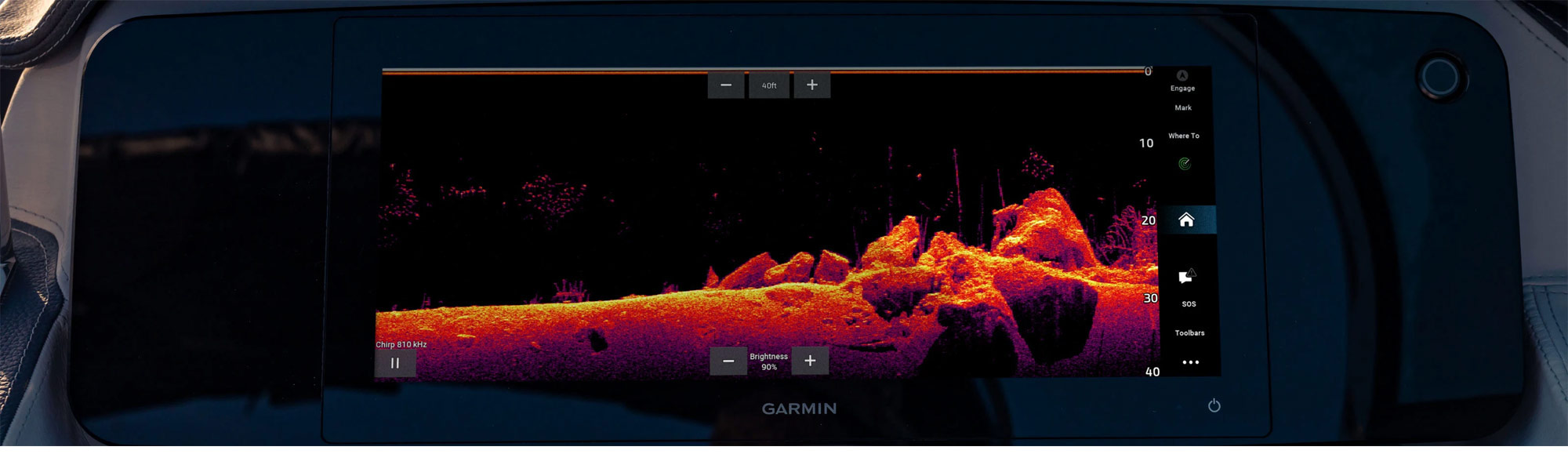Go to the Home screen
Image resolution: width=1568 pixels, height=454 pixels.
click(x=1186, y=220)
